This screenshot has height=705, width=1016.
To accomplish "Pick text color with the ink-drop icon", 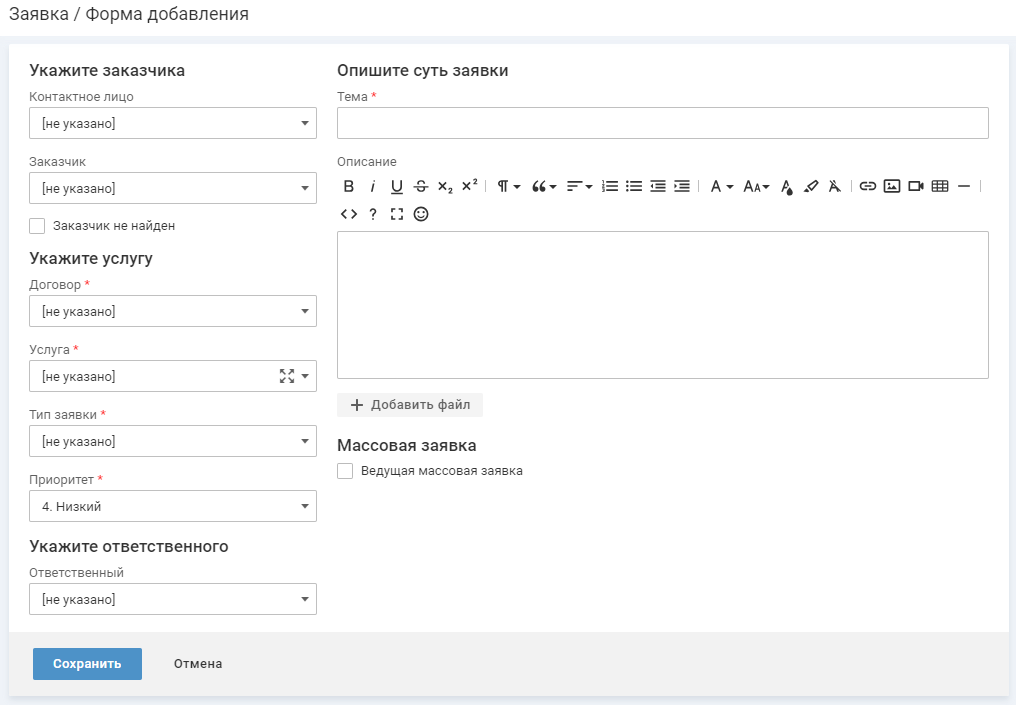I will click(x=787, y=186).
